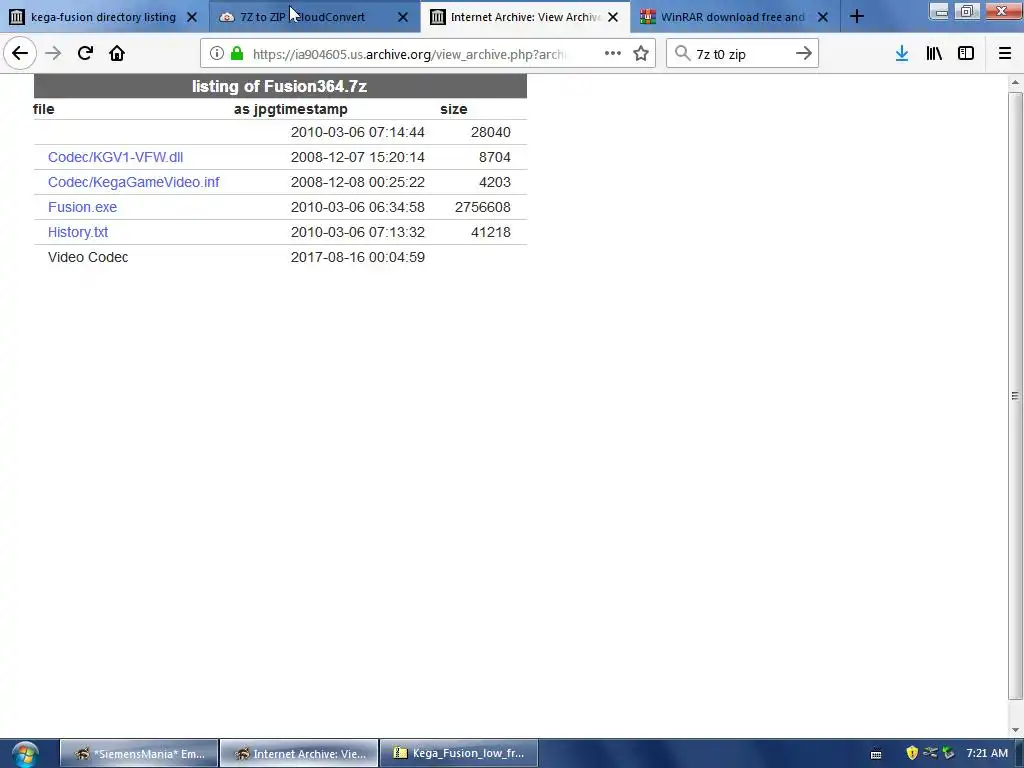Image resolution: width=1024 pixels, height=768 pixels.
Task: Switch to the WinRAR download free tab
Action: (x=735, y=17)
